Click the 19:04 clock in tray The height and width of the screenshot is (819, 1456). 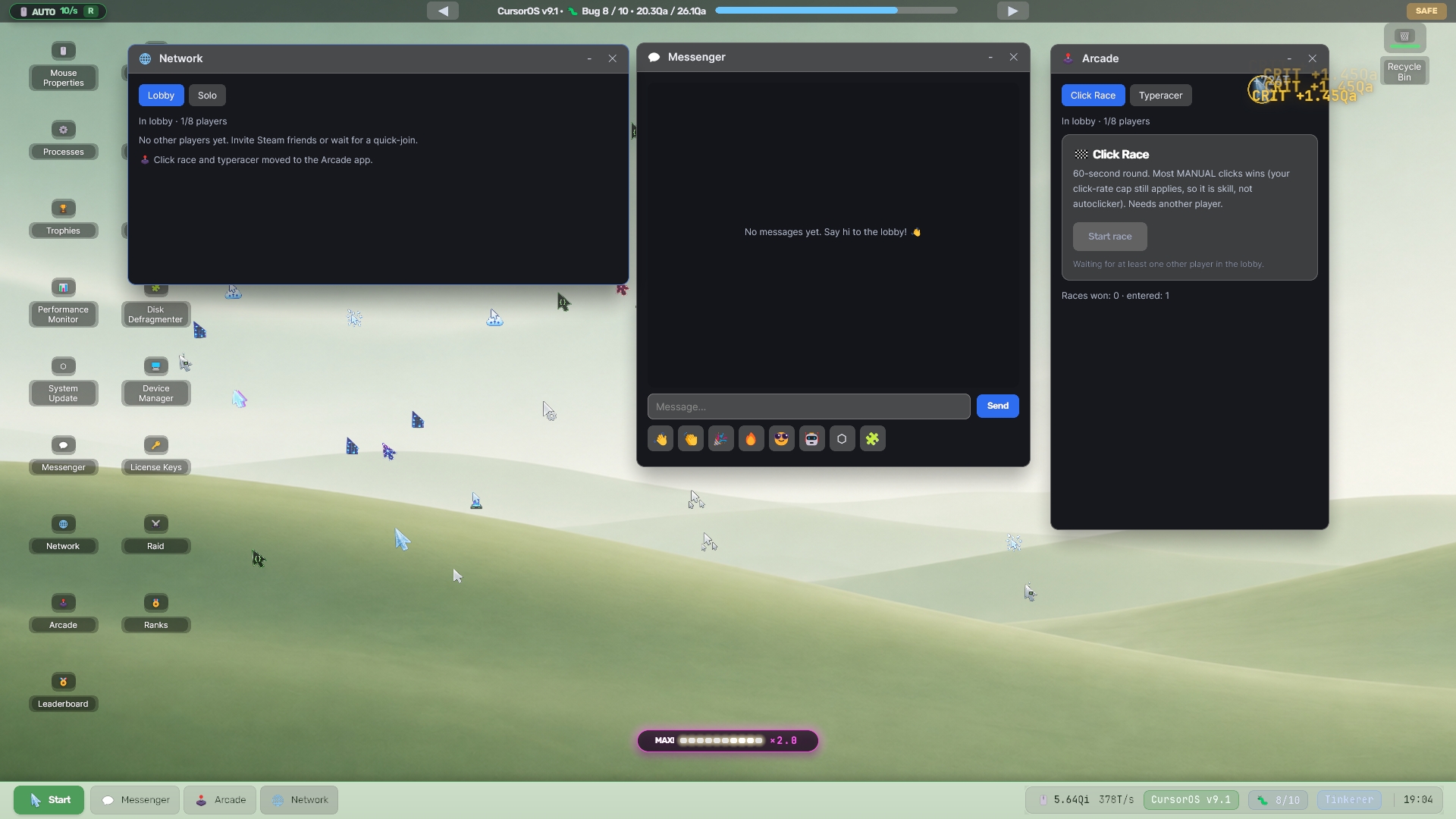pos(1418,800)
